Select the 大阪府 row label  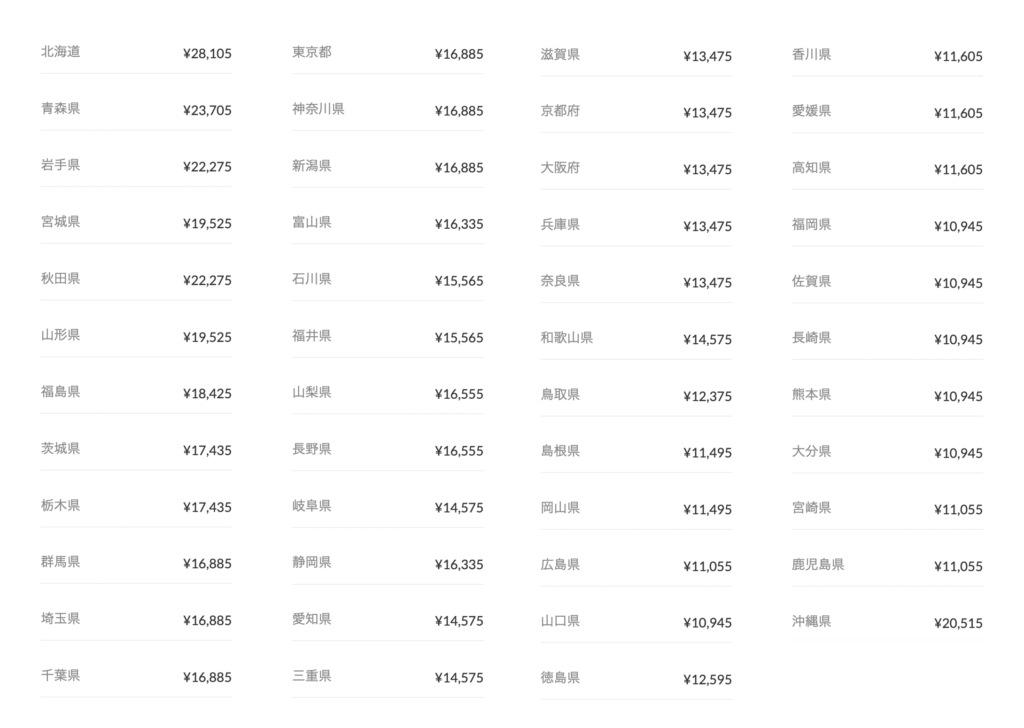560,168
